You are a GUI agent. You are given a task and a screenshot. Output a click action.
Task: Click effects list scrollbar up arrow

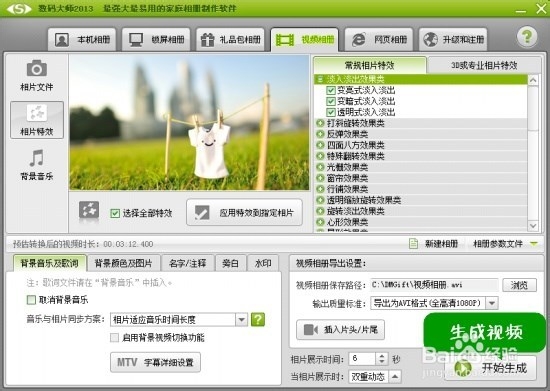tap(533, 80)
